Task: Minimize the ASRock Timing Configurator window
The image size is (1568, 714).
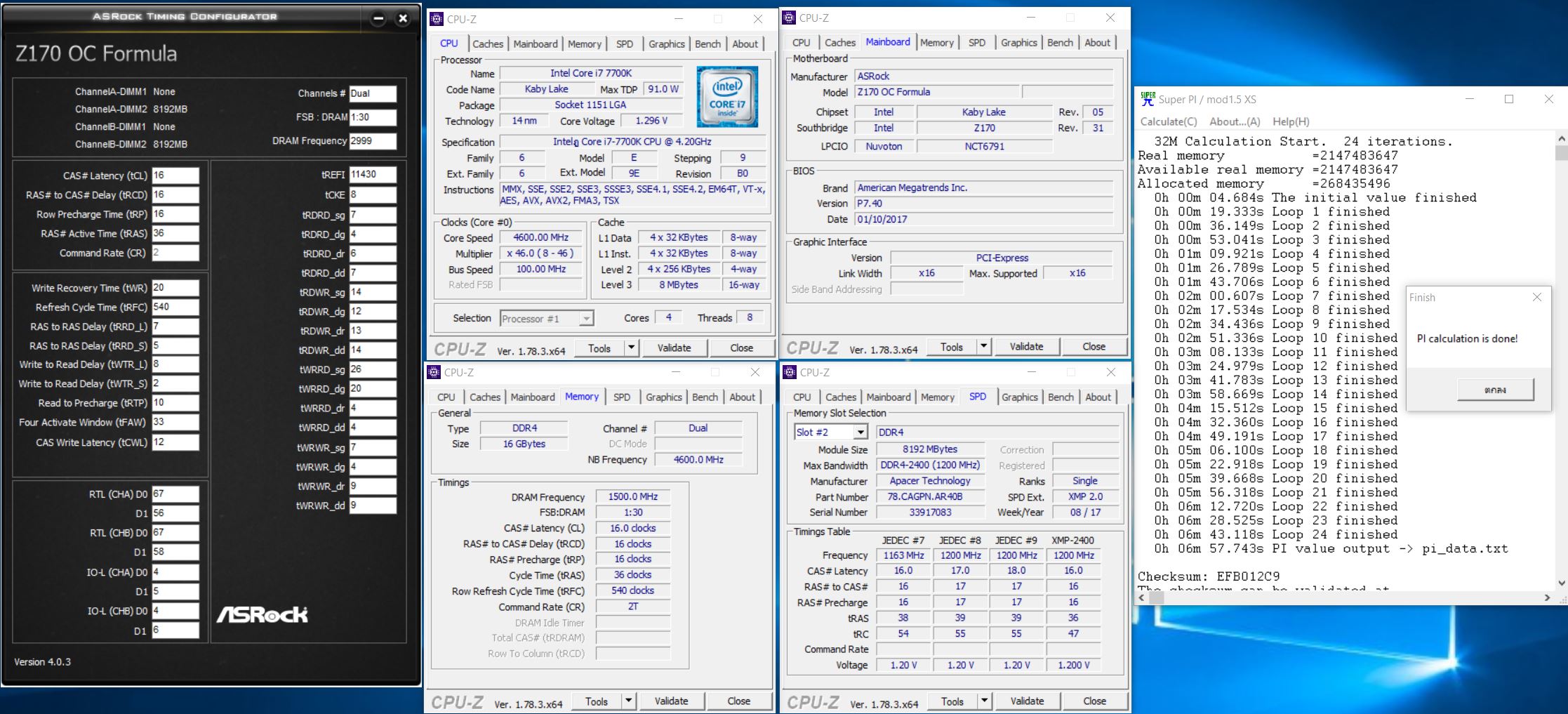Action: click(378, 19)
